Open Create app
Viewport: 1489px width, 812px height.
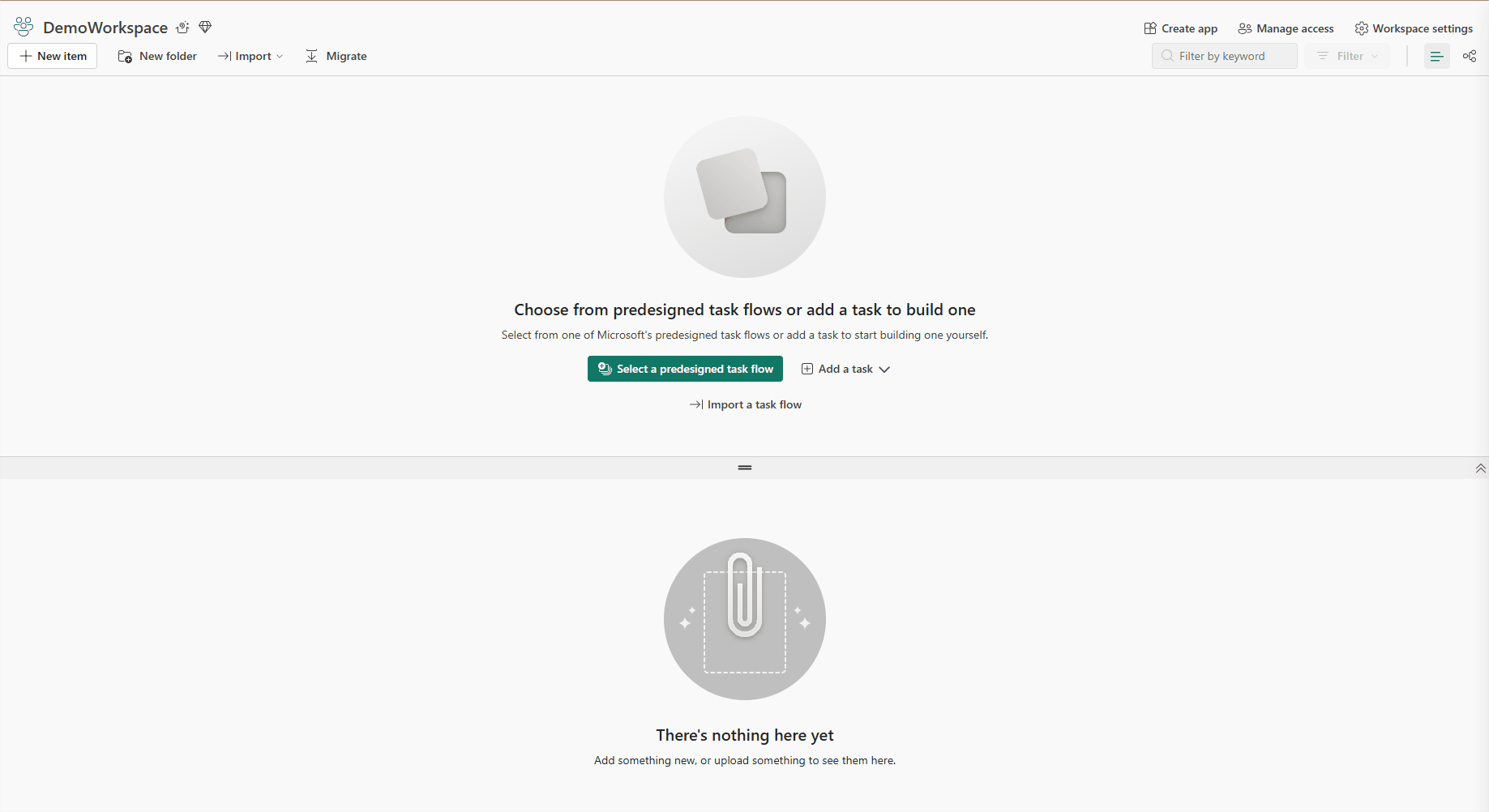1180,28
